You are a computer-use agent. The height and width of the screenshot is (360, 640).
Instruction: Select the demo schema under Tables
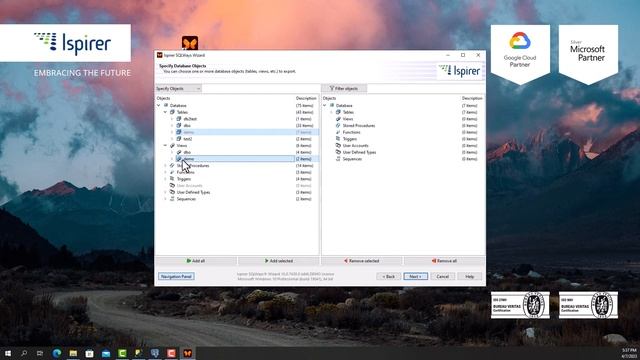click(x=189, y=132)
